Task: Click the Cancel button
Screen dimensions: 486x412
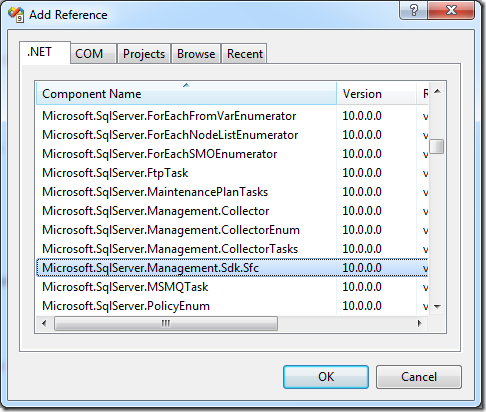Action: click(x=419, y=377)
